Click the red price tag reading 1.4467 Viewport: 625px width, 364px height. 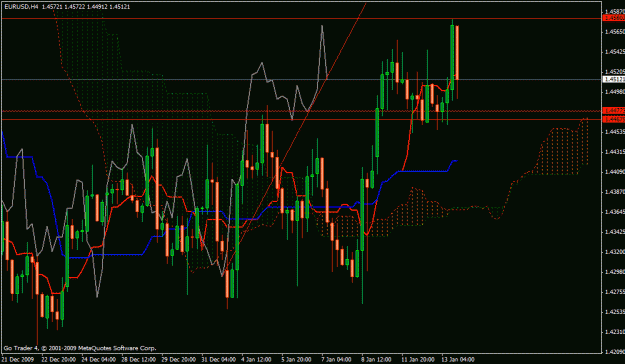[614, 119]
